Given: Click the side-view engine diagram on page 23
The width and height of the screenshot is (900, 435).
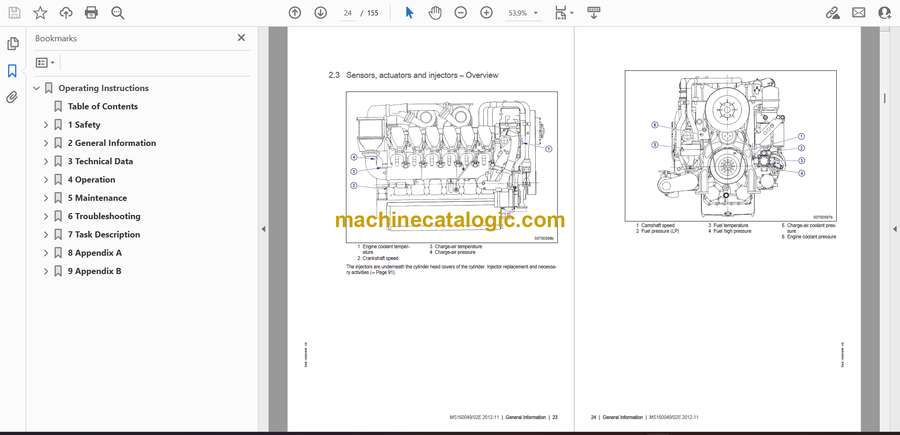Looking at the screenshot, I should pyautogui.click(x=452, y=167).
